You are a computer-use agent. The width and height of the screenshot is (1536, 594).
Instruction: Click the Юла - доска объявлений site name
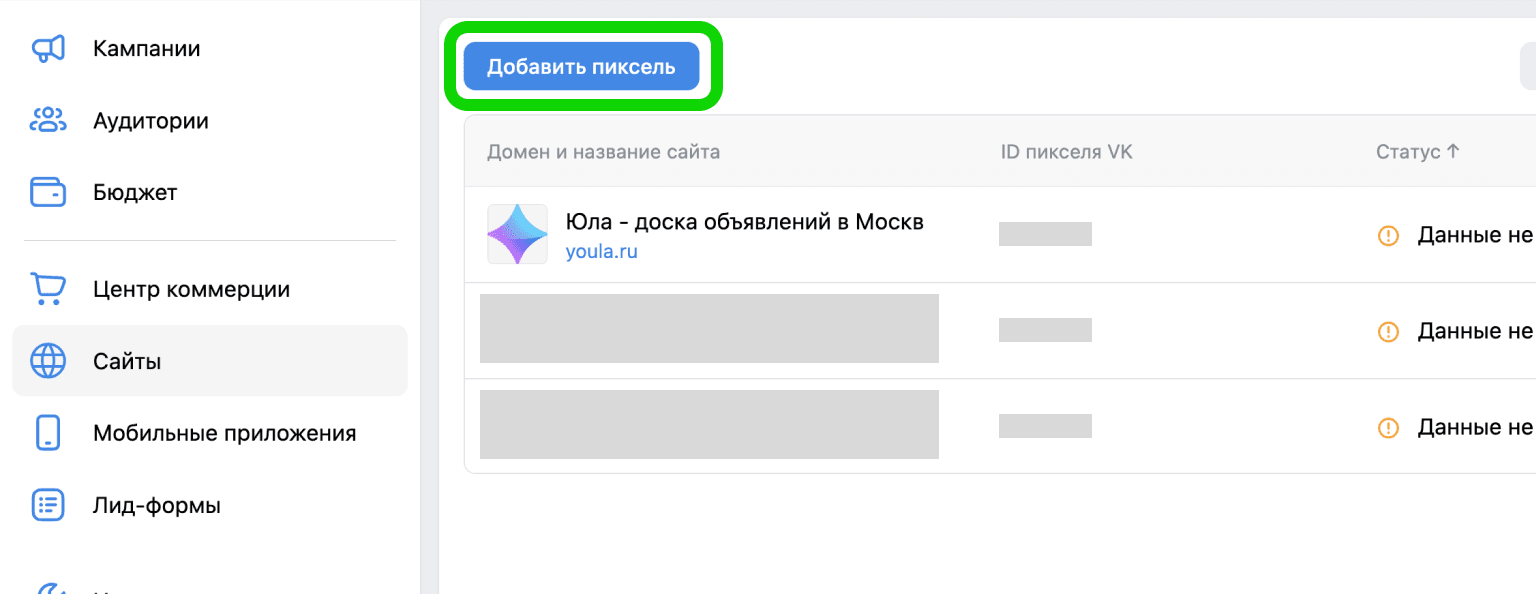pos(744,221)
